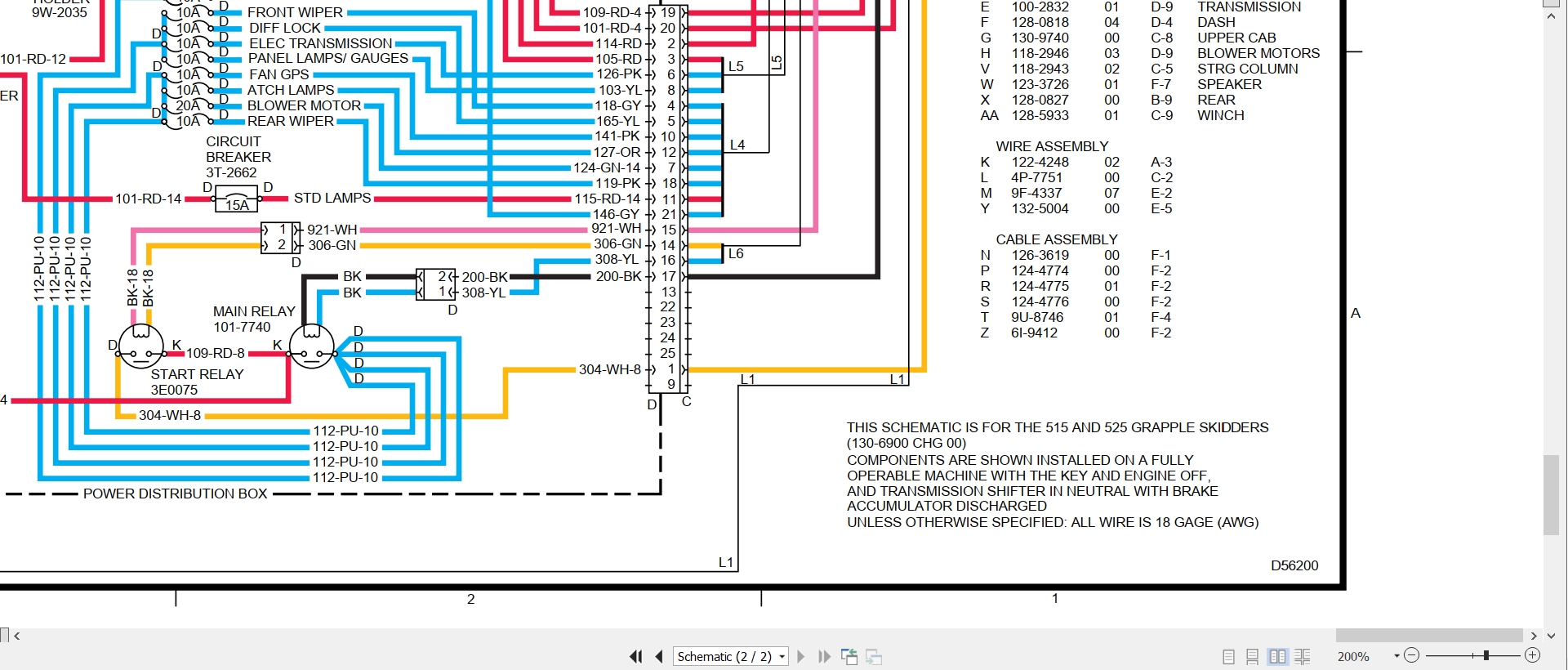This screenshot has height=670, width=1568.
Task: Go to the next page arrow
Action: click(x=800, y=656)
